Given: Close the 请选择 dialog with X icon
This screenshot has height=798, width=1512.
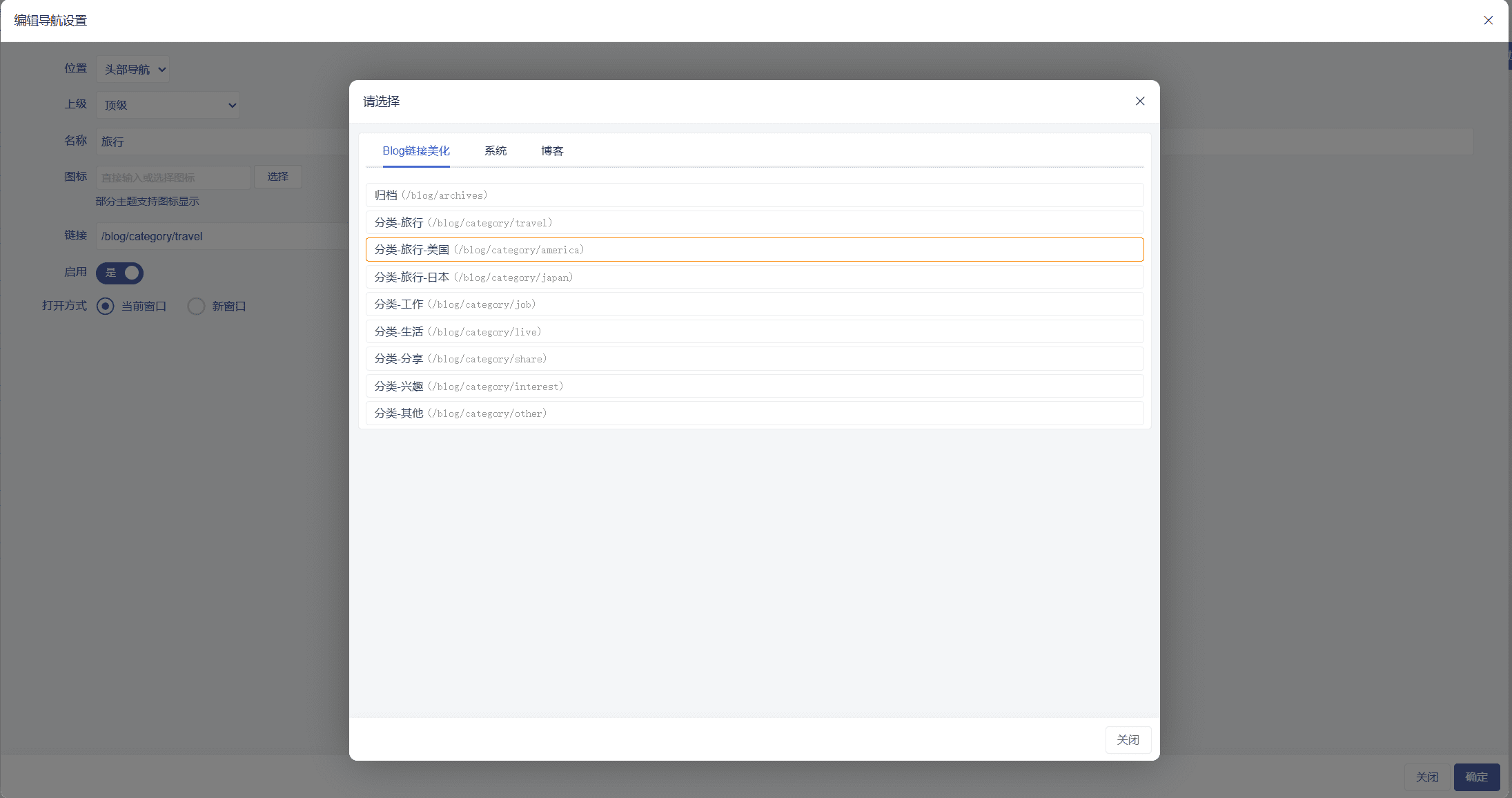Looking at the screenshot, I should coord(1140,101).
